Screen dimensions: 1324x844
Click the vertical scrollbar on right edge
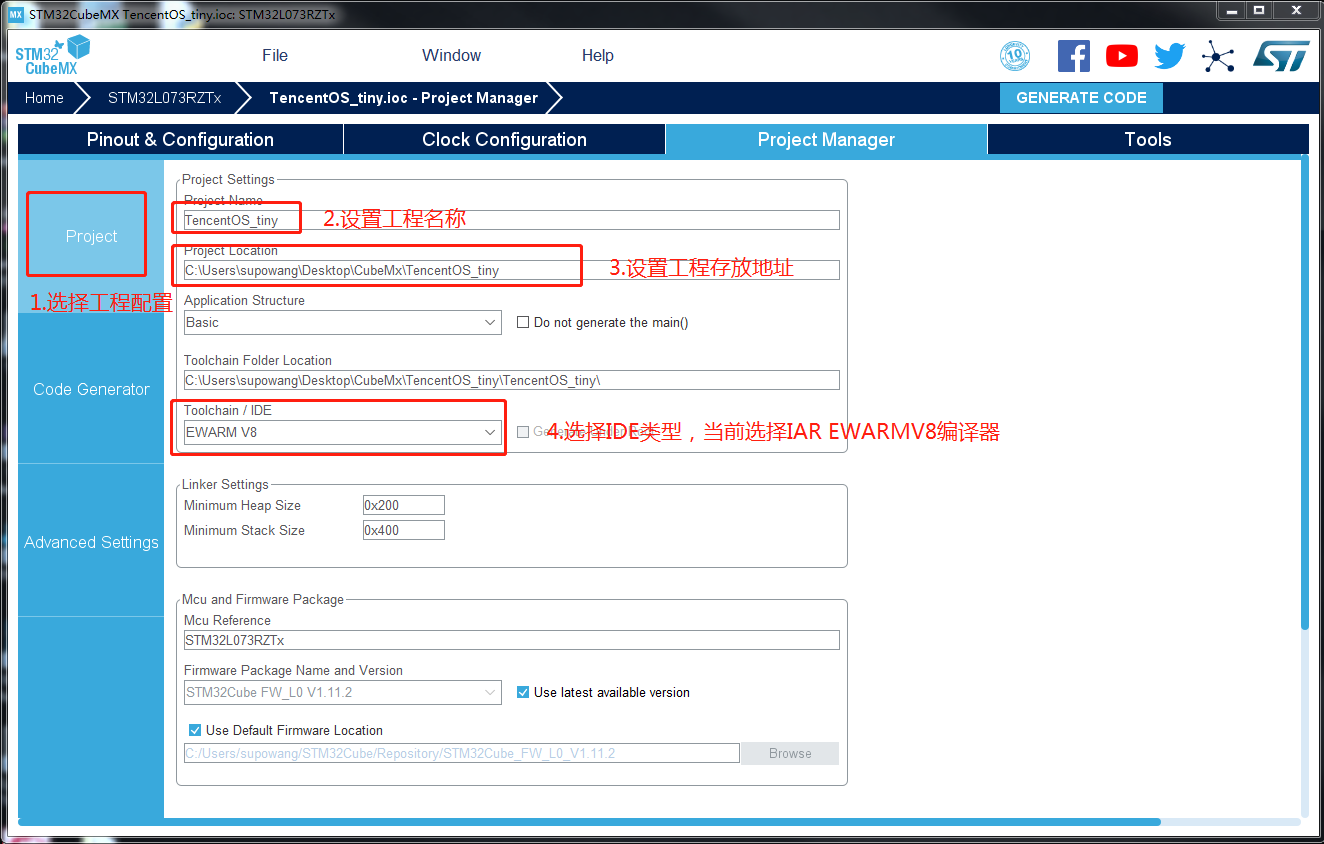tap(1304, 400)
